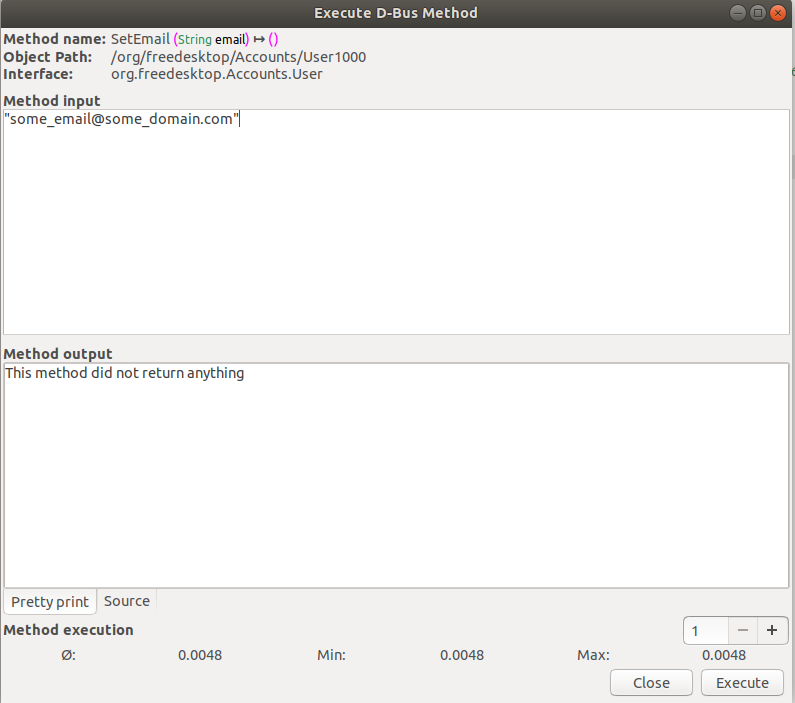Viewport: 795px width, 703px height.
Task: Click the Min execution time value
Action: tap(461, 655)
